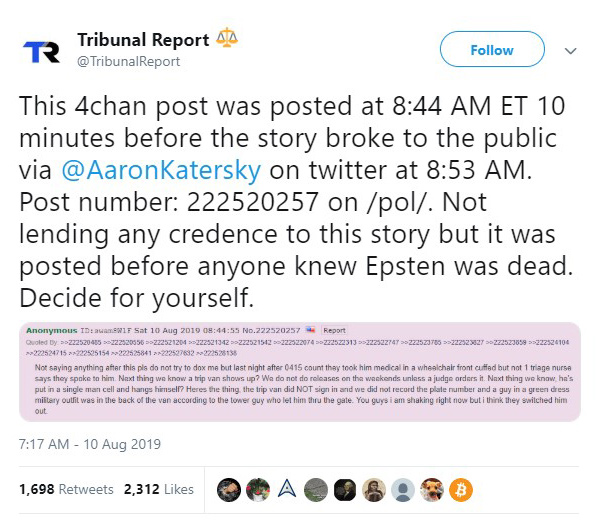Click the fifth liker avatar in the row
Image resolution: width=600 pixels, height=520 pixels.
tap(345, 490)
